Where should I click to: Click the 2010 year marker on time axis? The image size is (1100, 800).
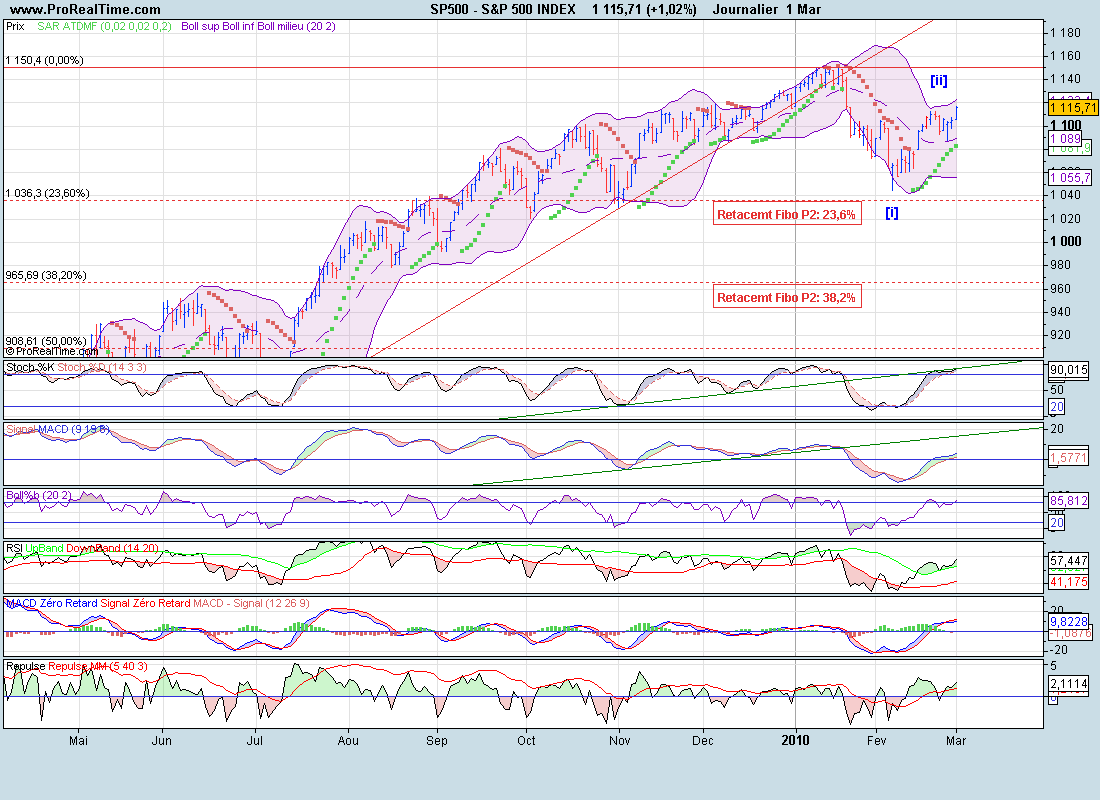pyautogui.click(x=795, y=740)
